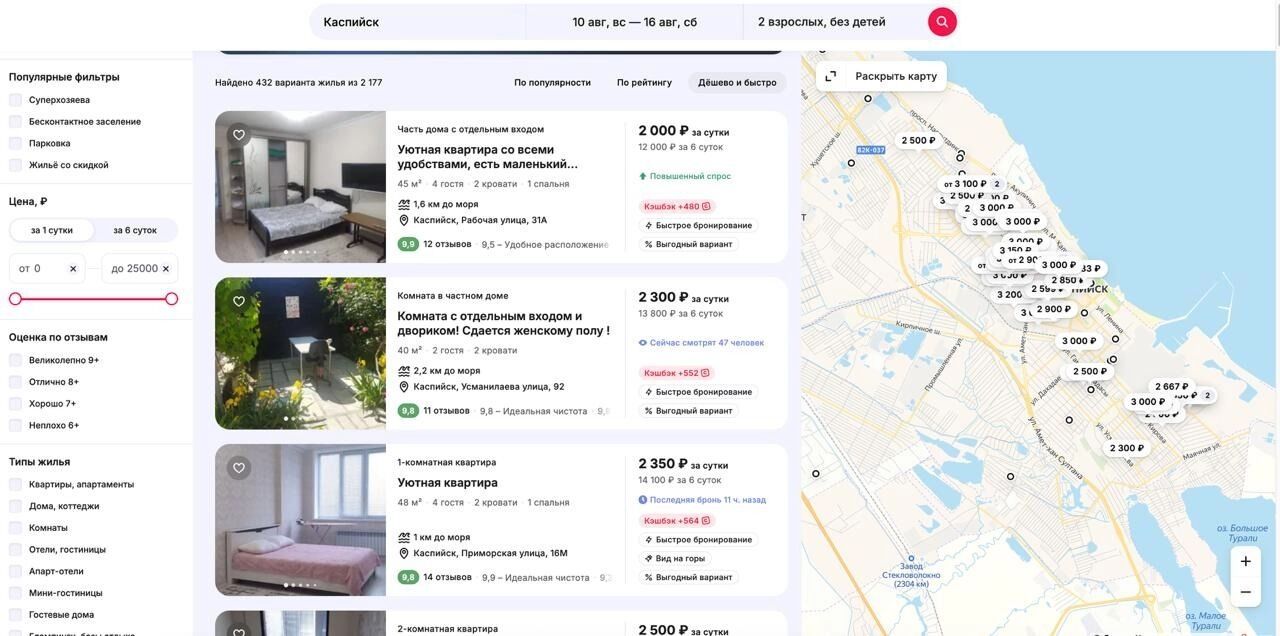The height and width of the screenshot is (636, 1280).
Task: Zoom out on the map
Action: point(1245,592)
